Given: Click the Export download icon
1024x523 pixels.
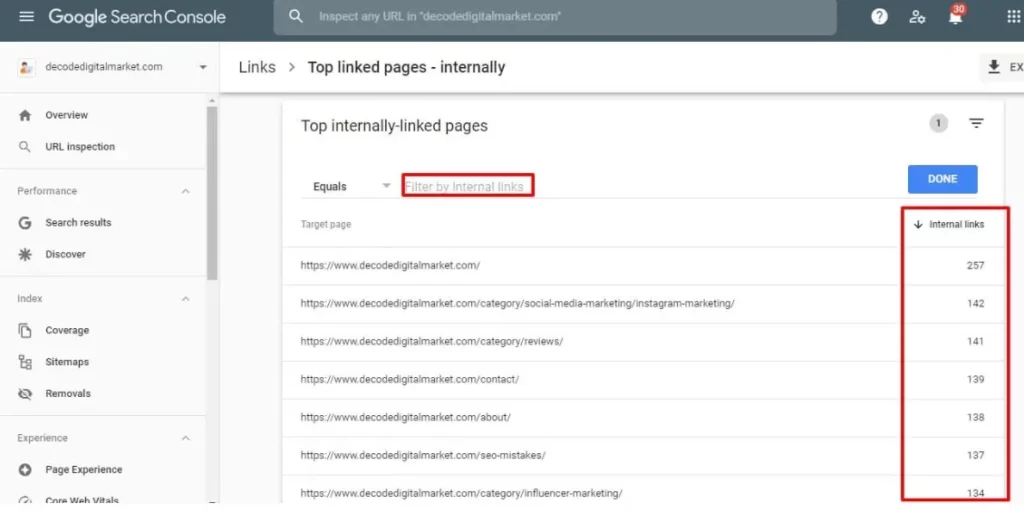Looking at the screenshot, I should (994, 67).
